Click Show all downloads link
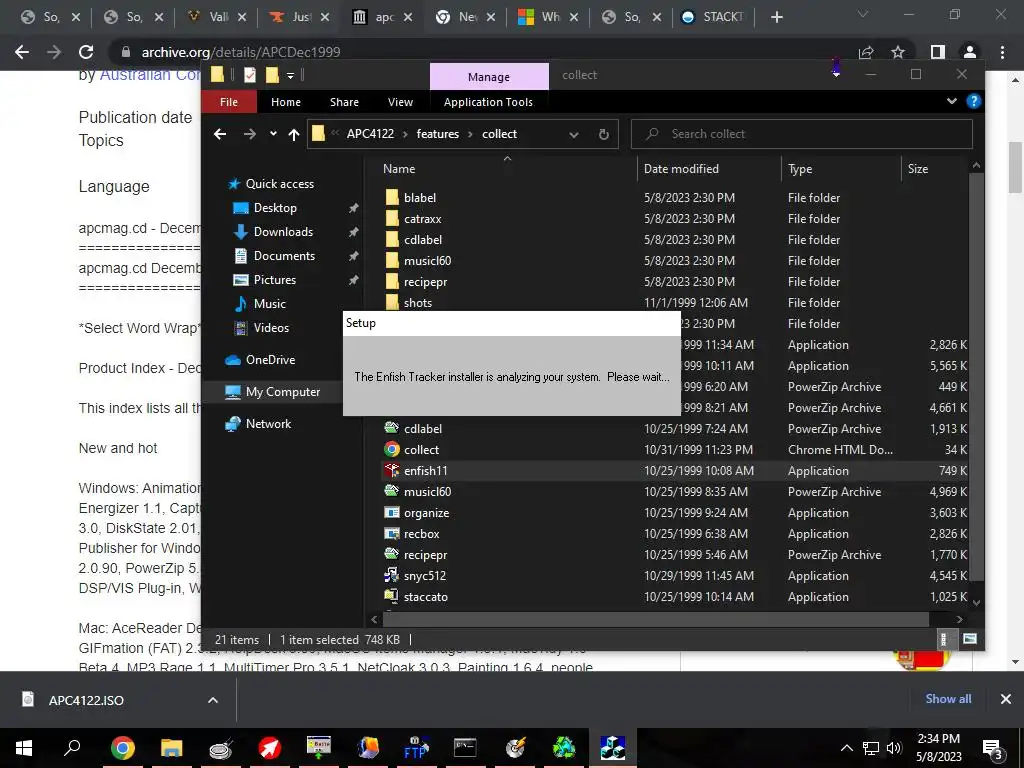 [948, 699]
